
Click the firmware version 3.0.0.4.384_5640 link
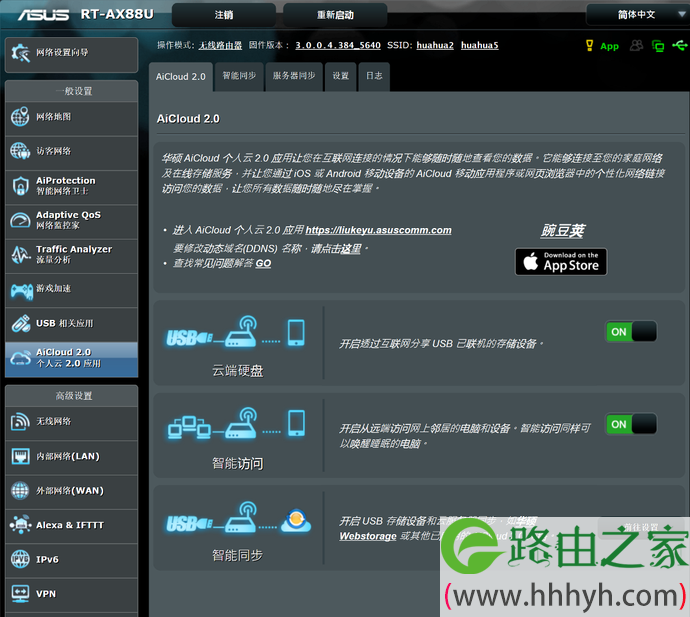[338, 45]
